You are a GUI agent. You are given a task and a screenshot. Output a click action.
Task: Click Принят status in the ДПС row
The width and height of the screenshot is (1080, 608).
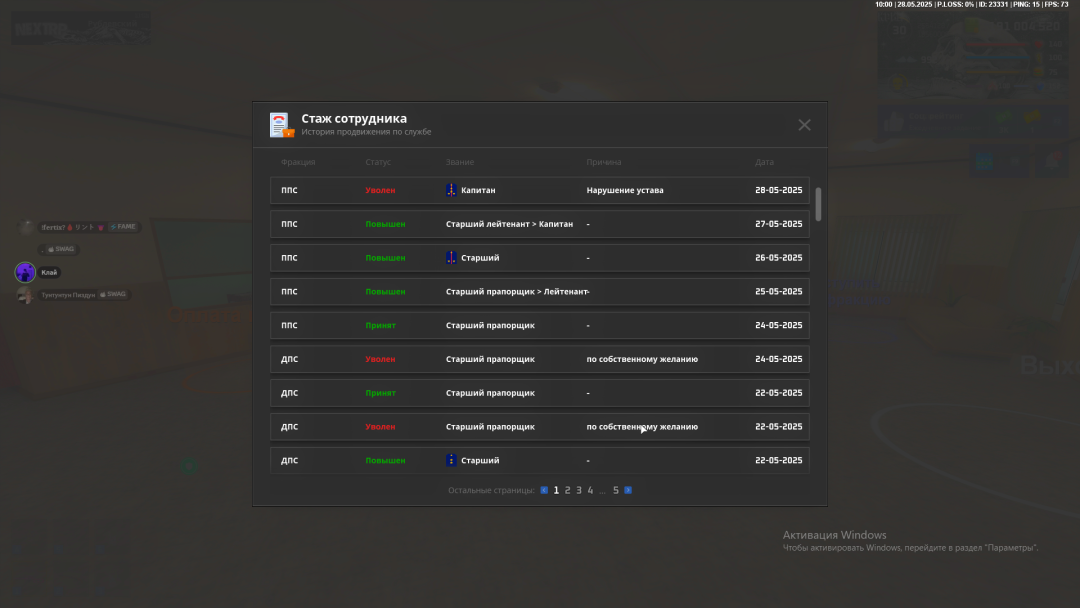[380, 392]
